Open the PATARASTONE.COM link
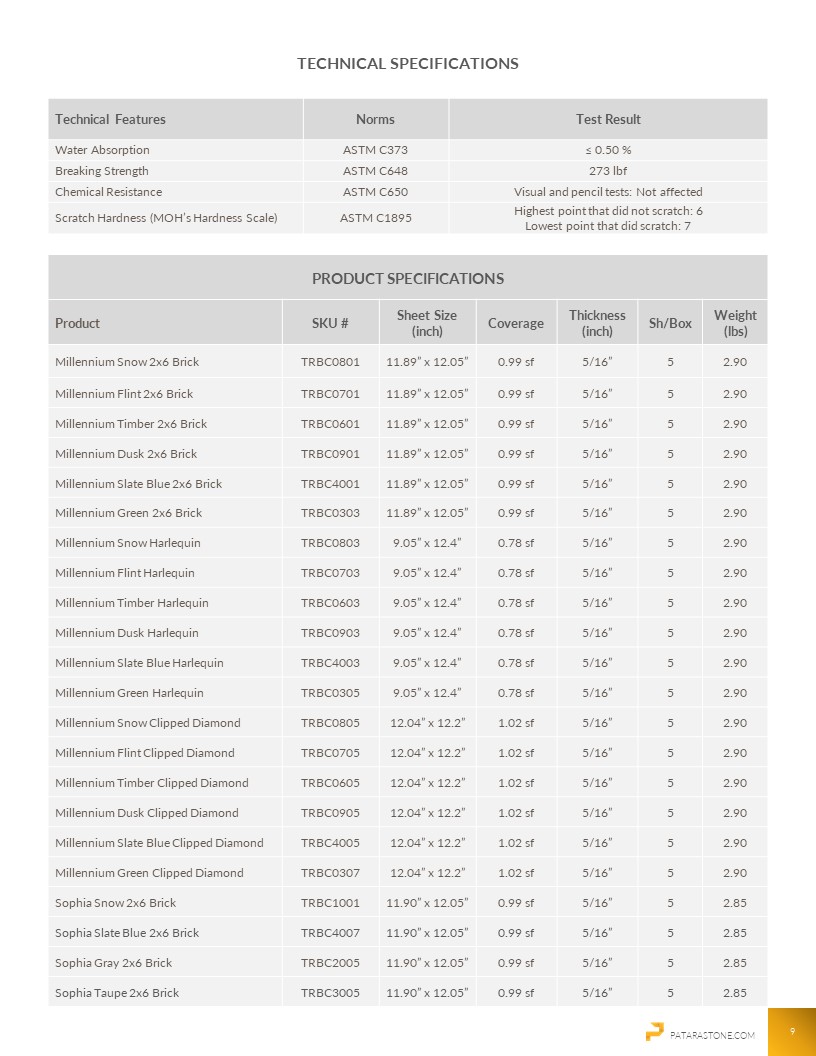The image size is (816, 1056). click(713, 1035)
